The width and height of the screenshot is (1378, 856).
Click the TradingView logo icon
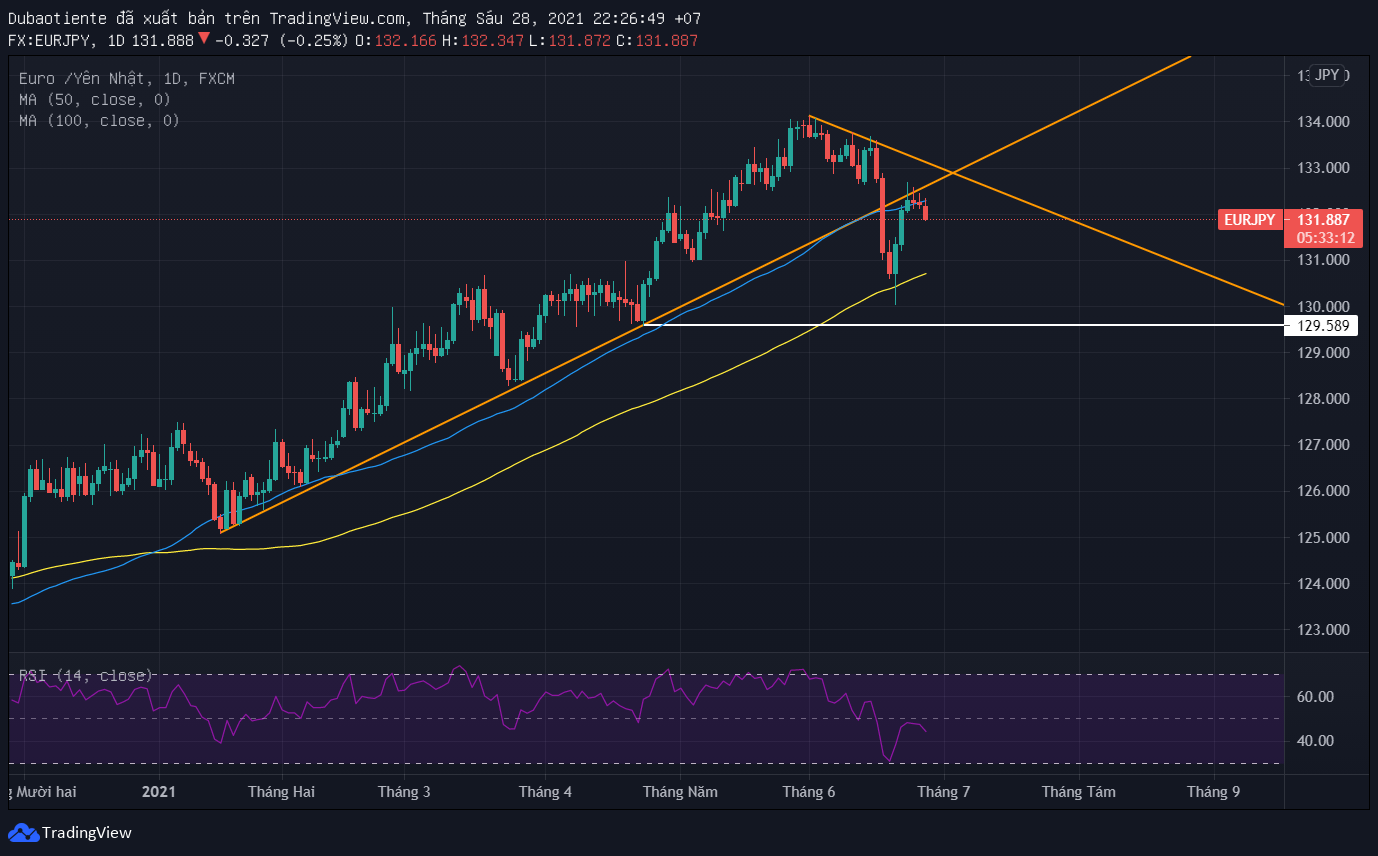(22, 832)
